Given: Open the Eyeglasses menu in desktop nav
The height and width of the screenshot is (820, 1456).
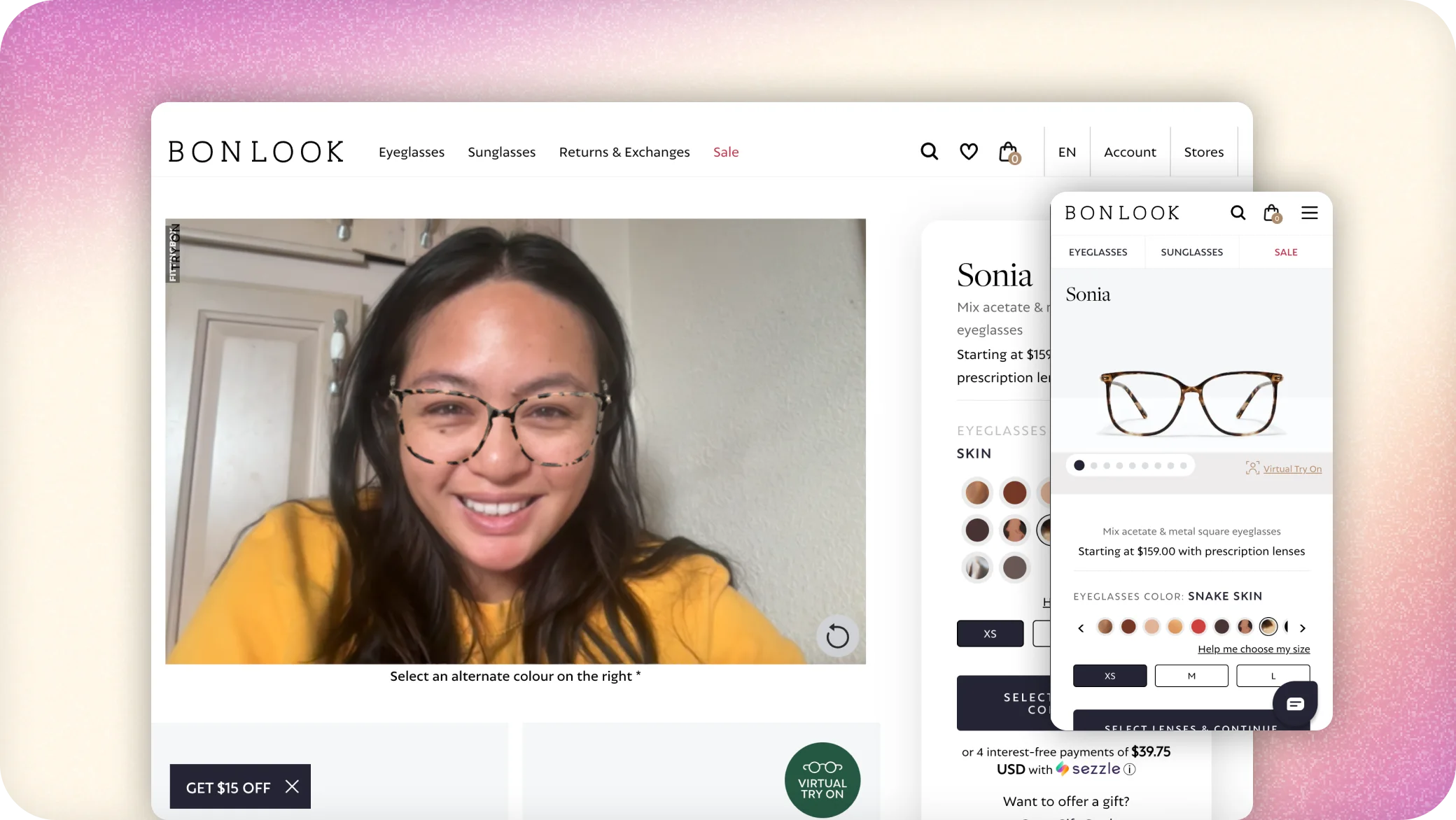Looking at the screenshot, I should [412, 152].
